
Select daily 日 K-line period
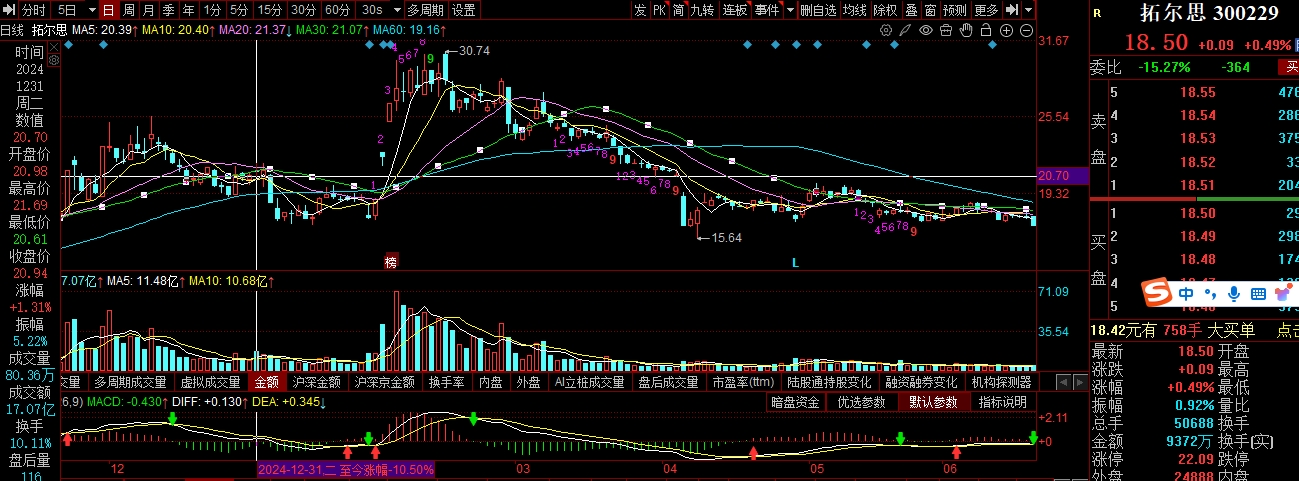(109, 10)
